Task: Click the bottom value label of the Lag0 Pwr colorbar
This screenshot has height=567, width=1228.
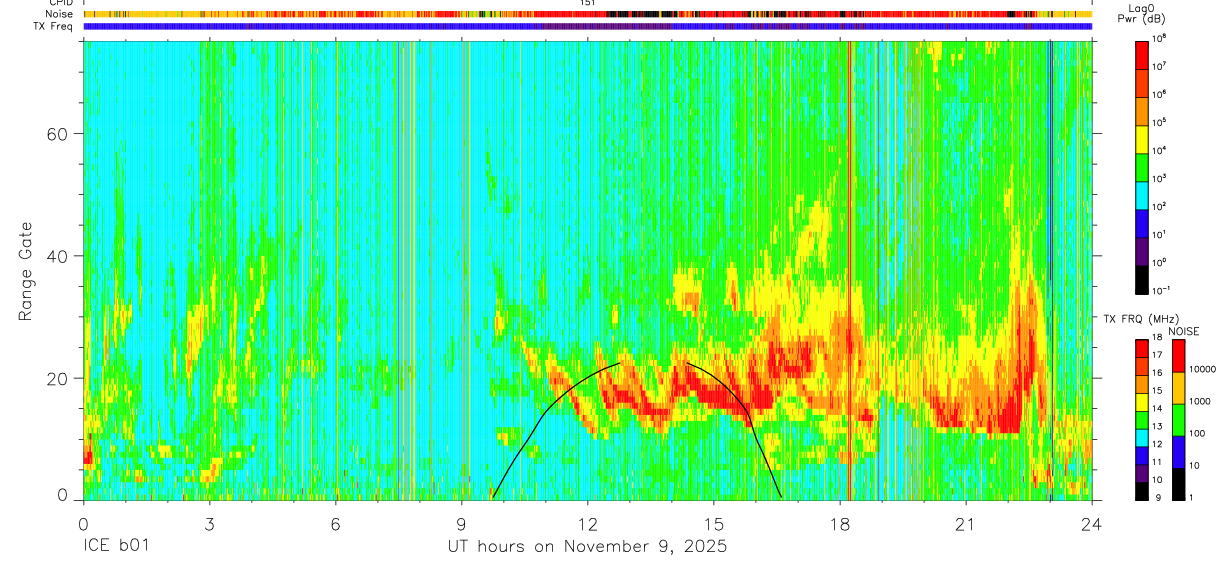Action: click(x=1162, y=291)
